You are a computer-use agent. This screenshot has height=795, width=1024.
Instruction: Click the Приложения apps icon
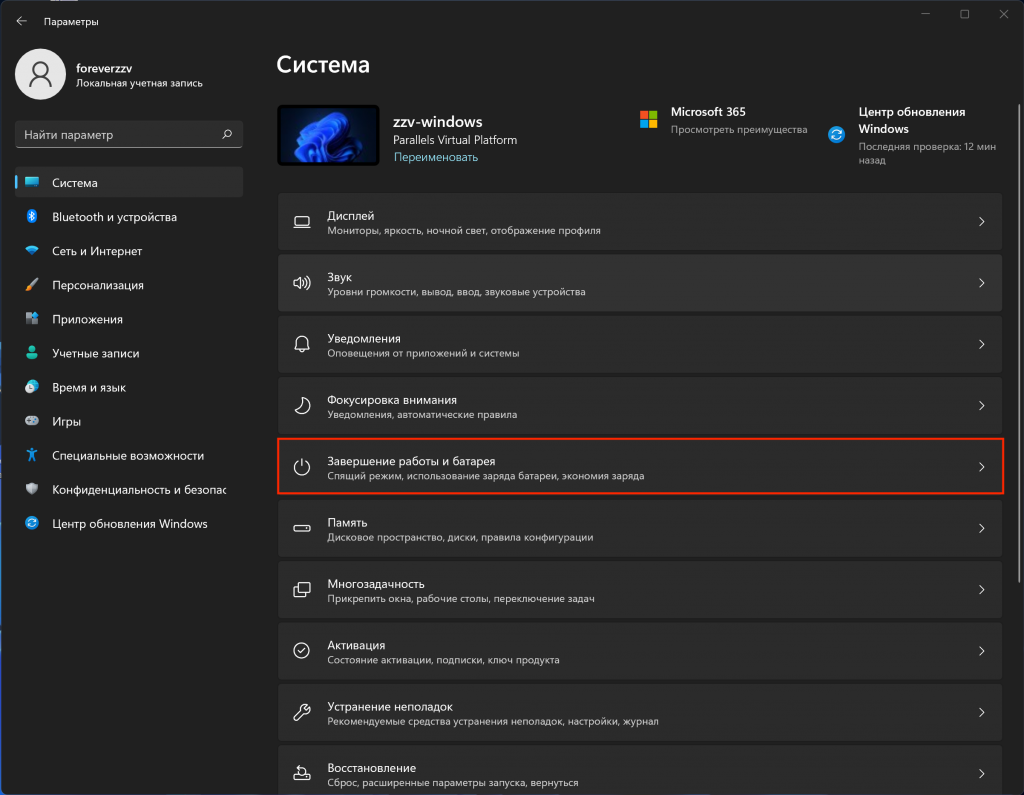click(x=32, y=318)
